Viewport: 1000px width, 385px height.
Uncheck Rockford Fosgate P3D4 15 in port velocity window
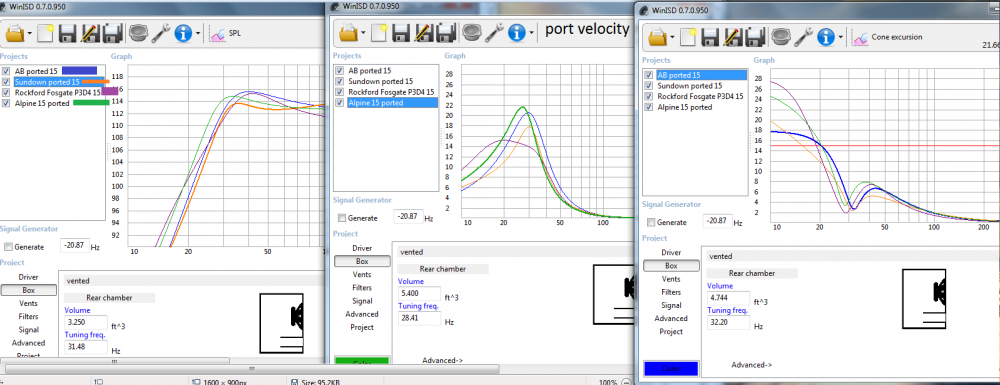(x=340, y=92)
